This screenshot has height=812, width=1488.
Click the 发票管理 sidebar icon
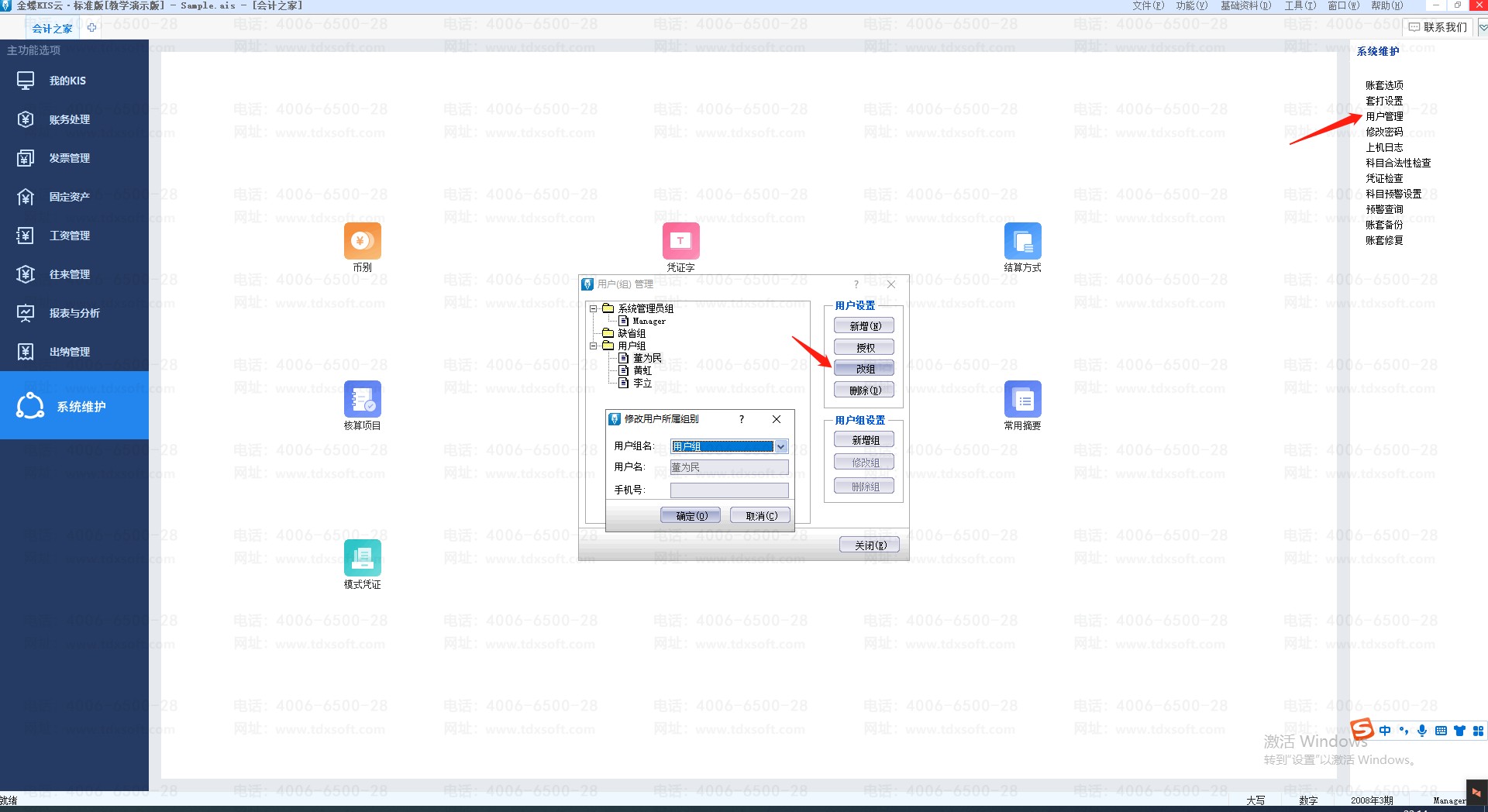coord(26,158)
